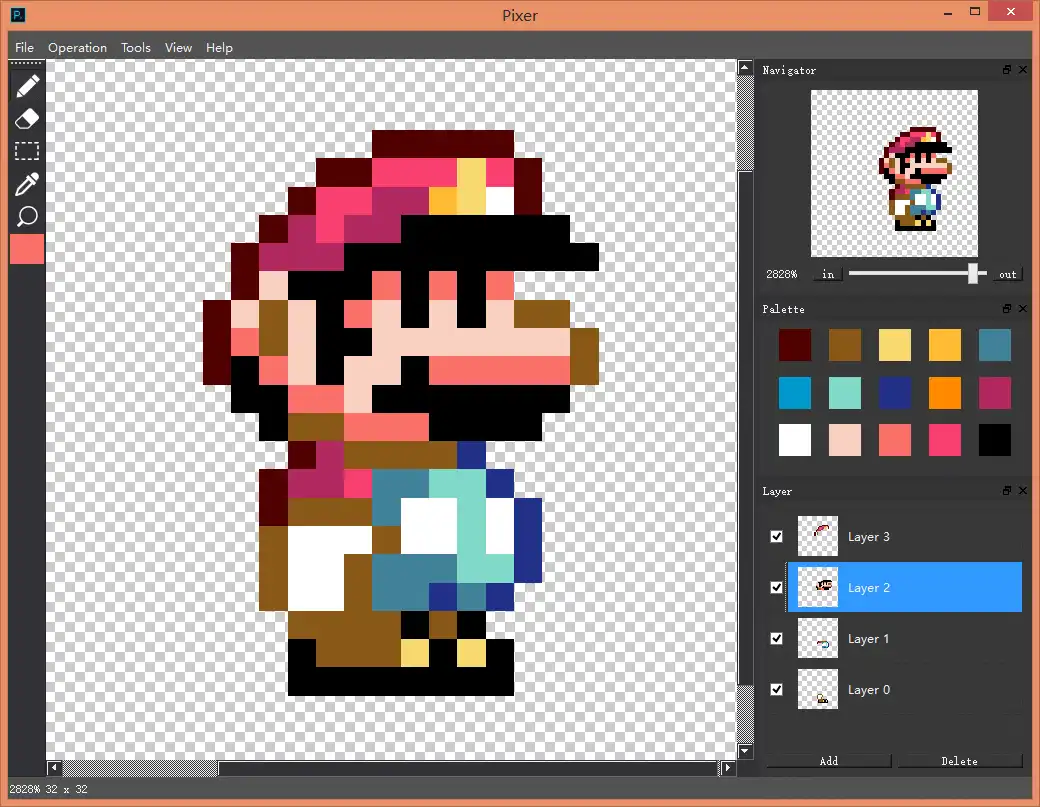Undock the Layer panel
1040x807 pixels.
1007,491
